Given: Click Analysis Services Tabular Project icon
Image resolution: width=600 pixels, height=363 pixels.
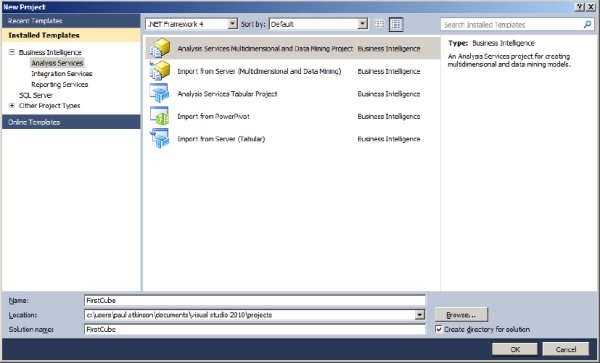Looking at the screenshot, I should point(160,93).
